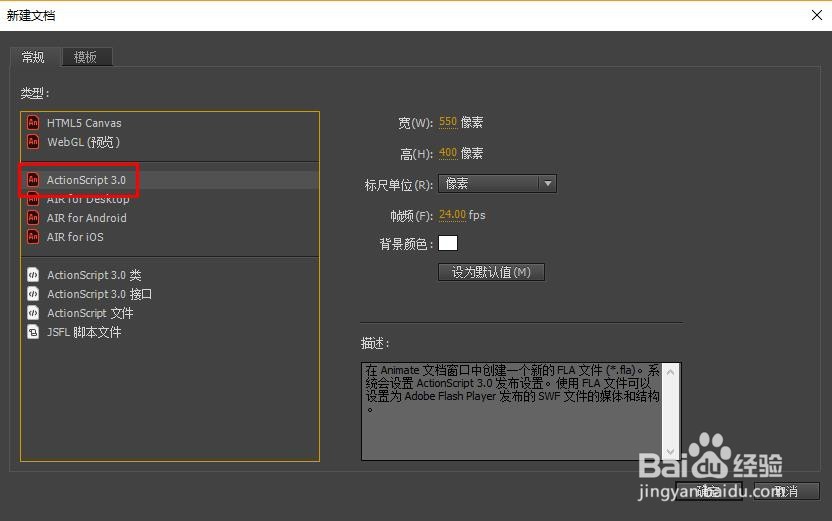
Task: Click the width value 550
Action: (448, 122)
